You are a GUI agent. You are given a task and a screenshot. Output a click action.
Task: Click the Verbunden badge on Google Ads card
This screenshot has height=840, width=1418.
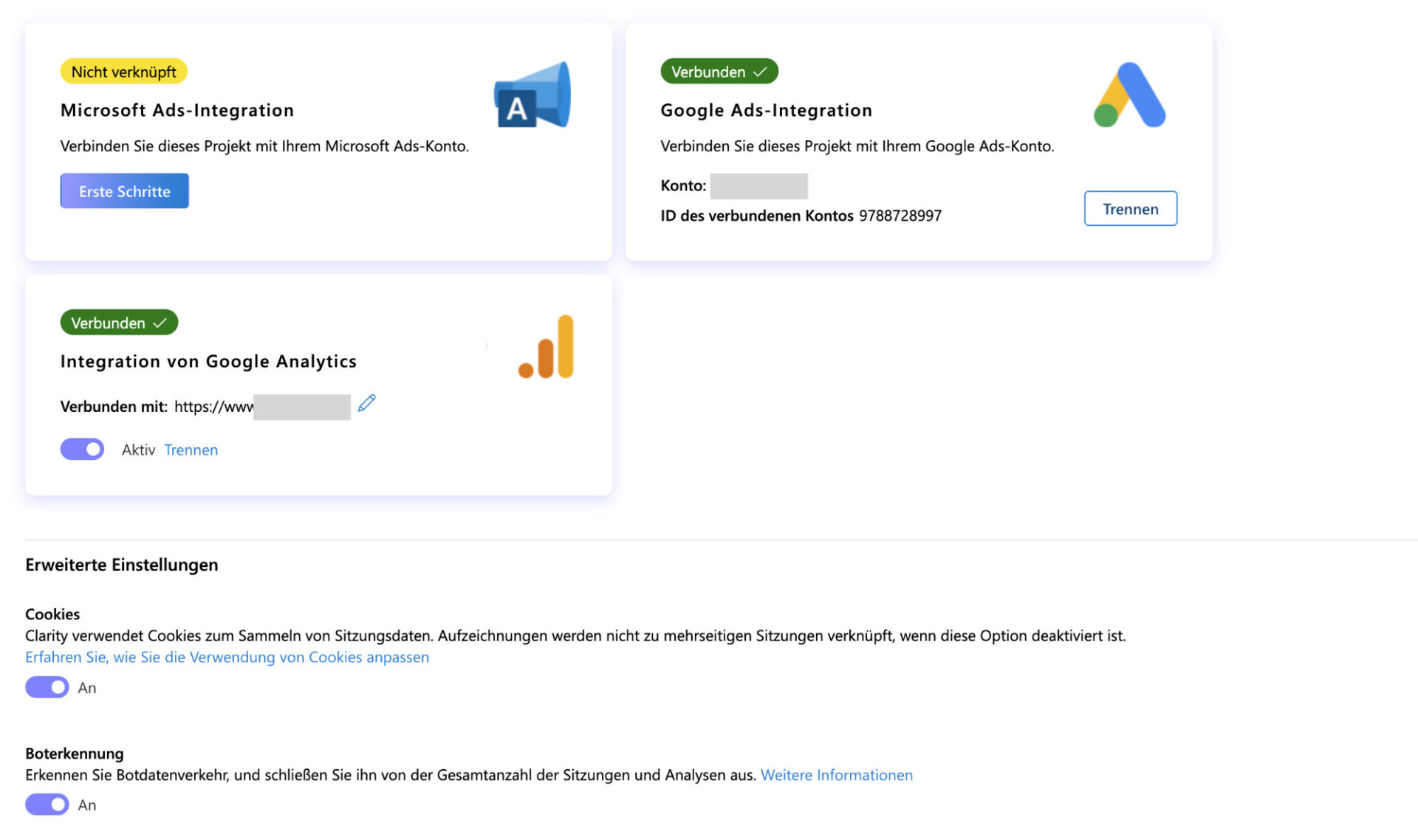point(719,71)
